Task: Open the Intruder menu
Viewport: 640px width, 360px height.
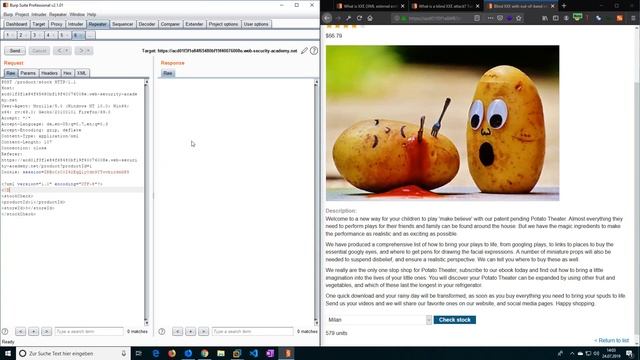Action: pos(39,14)
